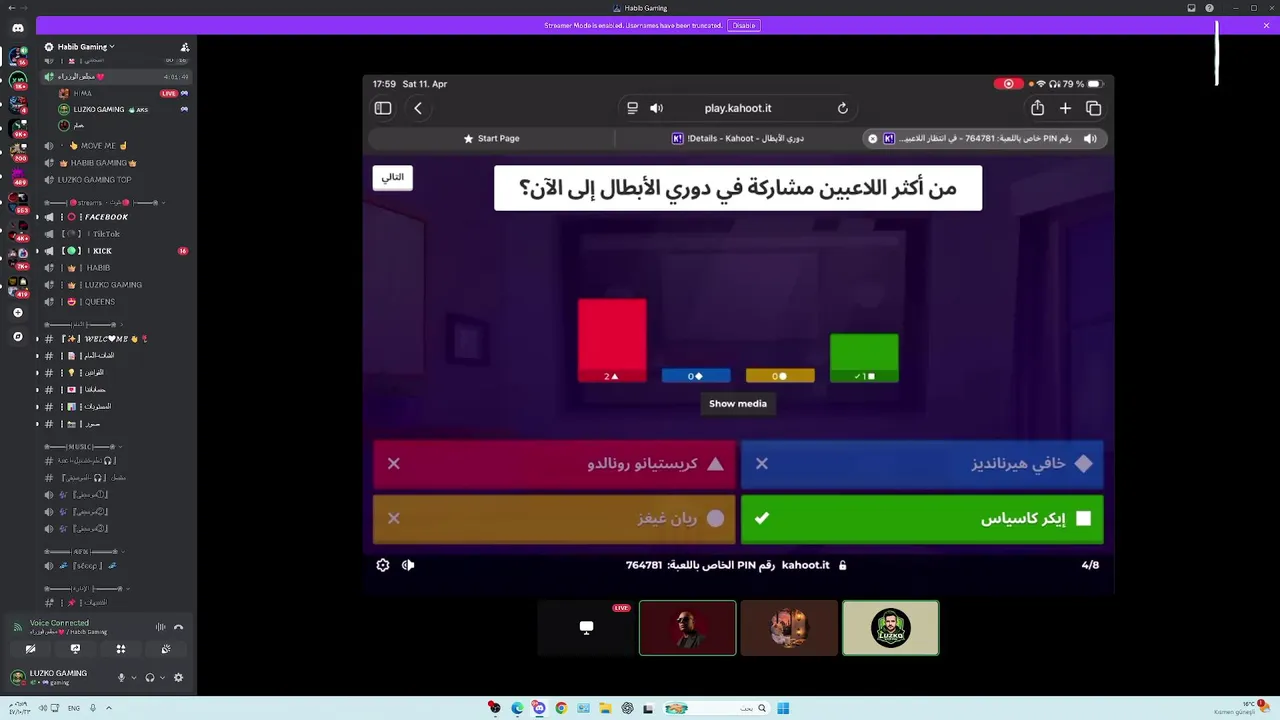
Task: Open the page reader menu icon
Action: pyautogui.click(x=632, y=108)
